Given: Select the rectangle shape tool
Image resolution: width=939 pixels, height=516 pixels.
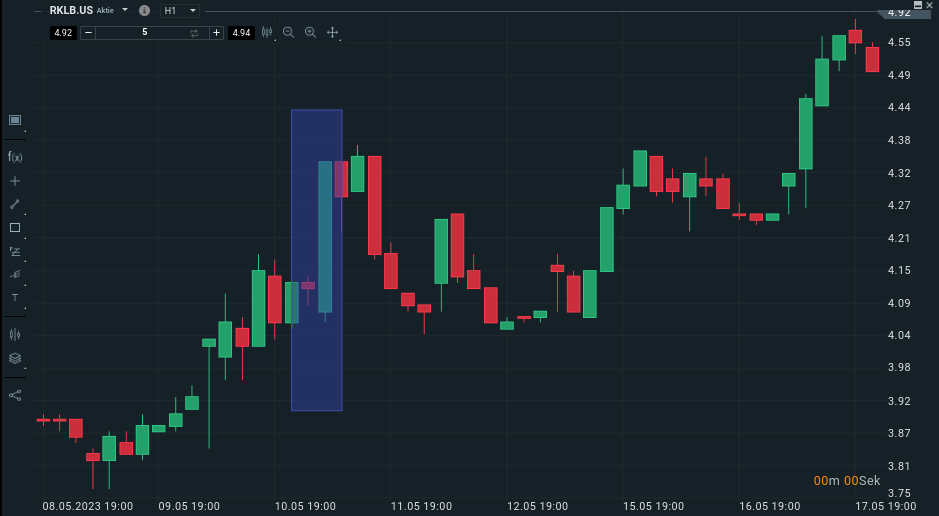Looking at the screenshot, I should (x=15, y=227).
